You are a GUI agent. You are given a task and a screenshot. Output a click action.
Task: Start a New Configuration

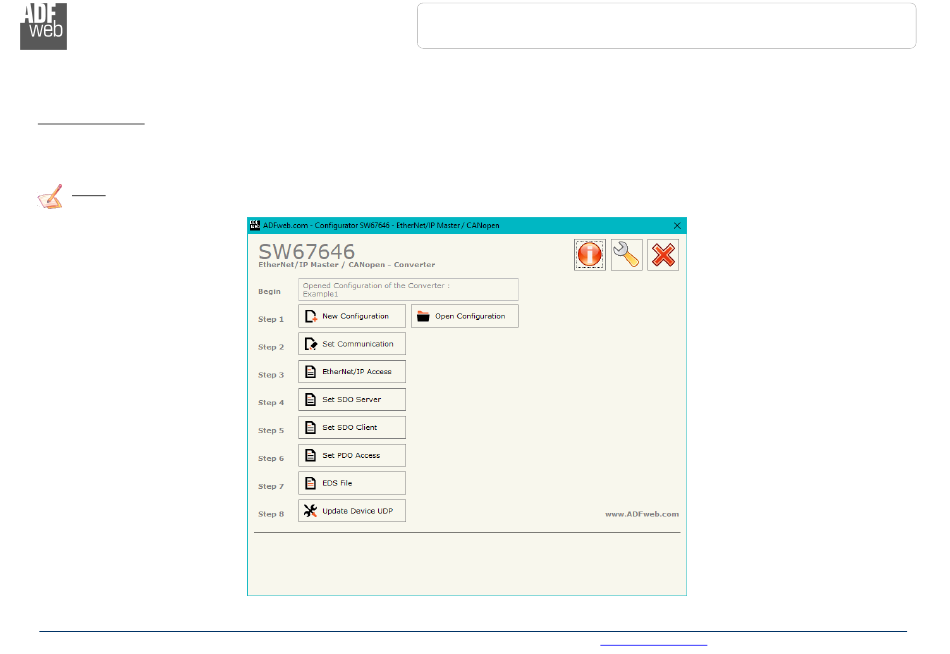351,316
